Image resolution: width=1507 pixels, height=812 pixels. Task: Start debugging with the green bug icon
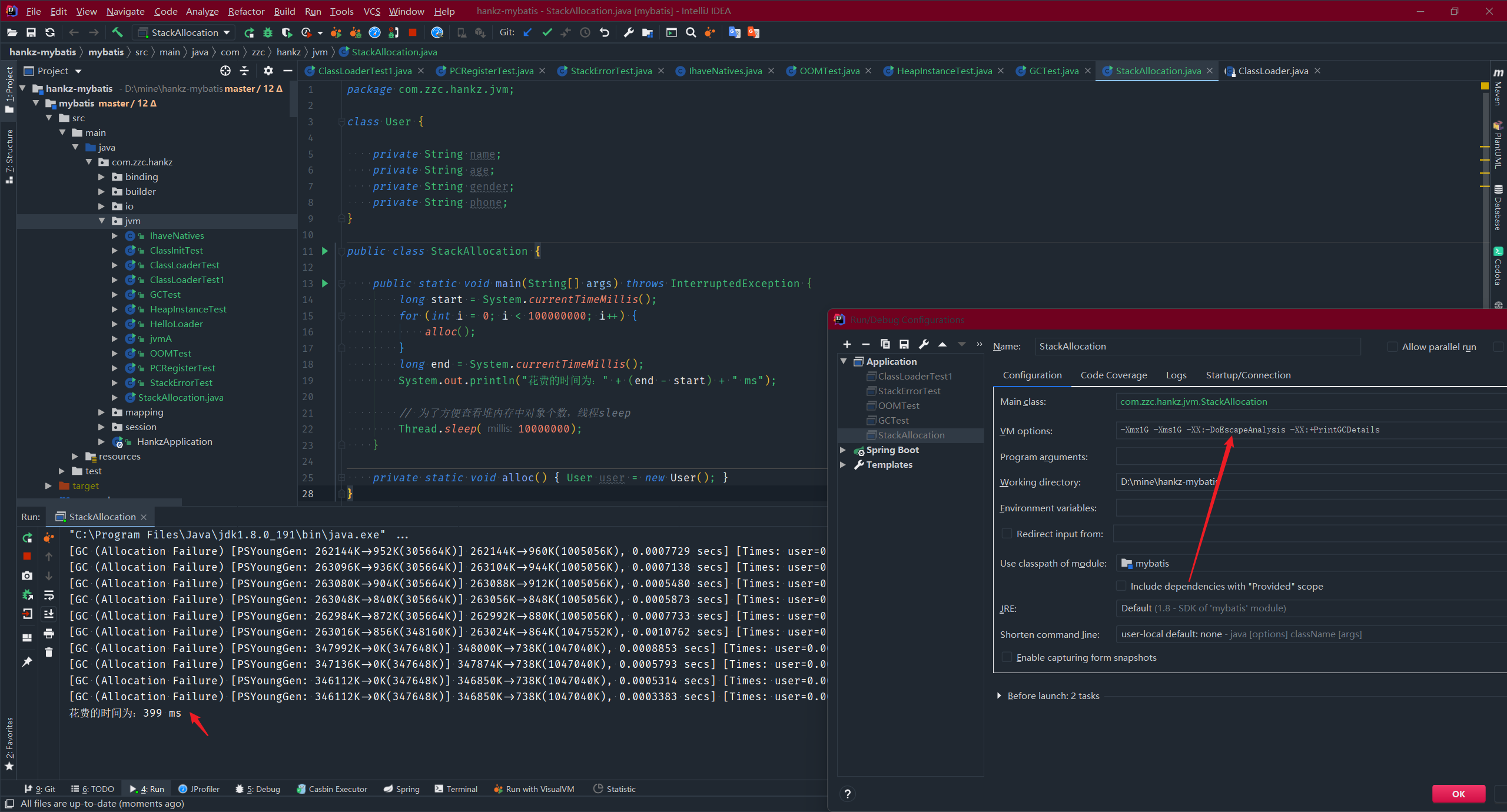[x=268, y=32]
